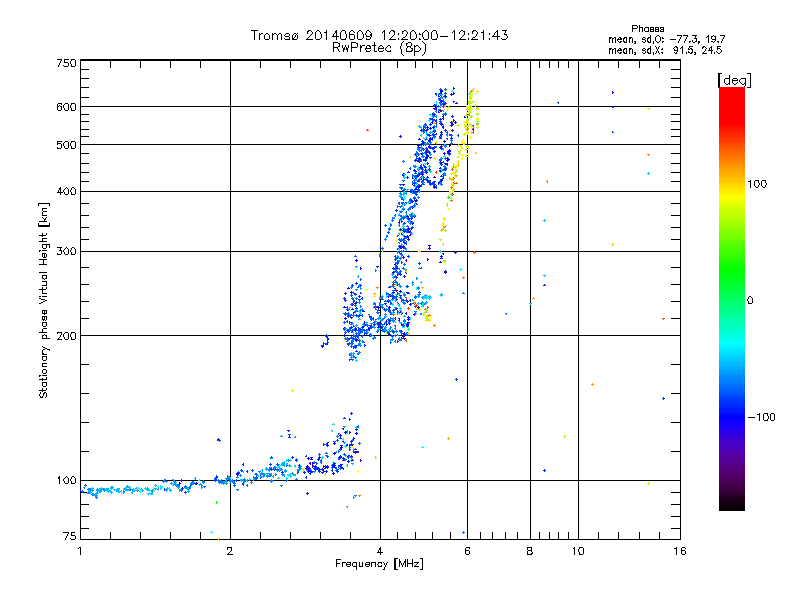Click the y-axis '400' tick label
800x600 pixels.
click(66, 192)
